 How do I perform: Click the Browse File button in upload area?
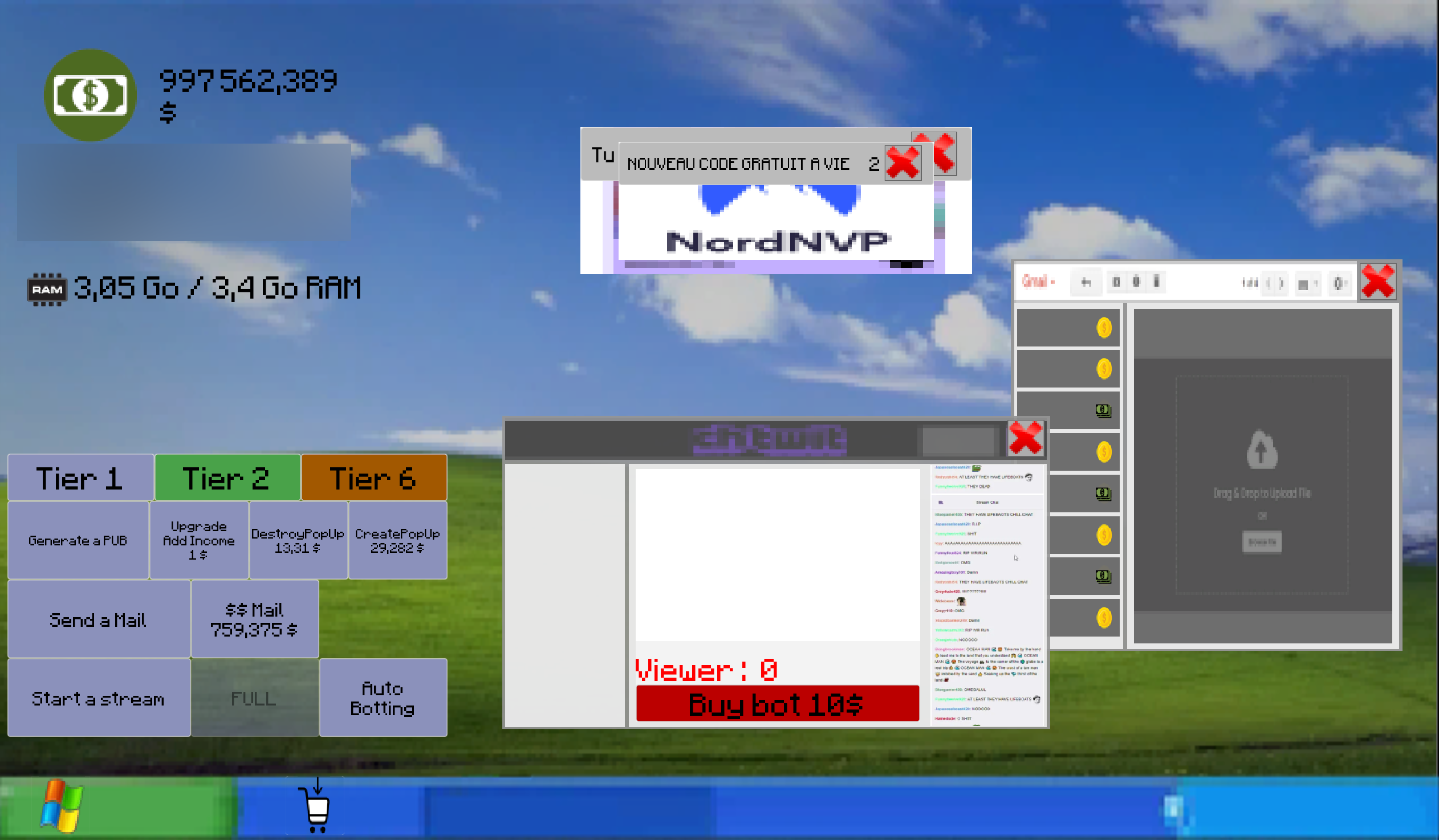(x=1262, y=541)
